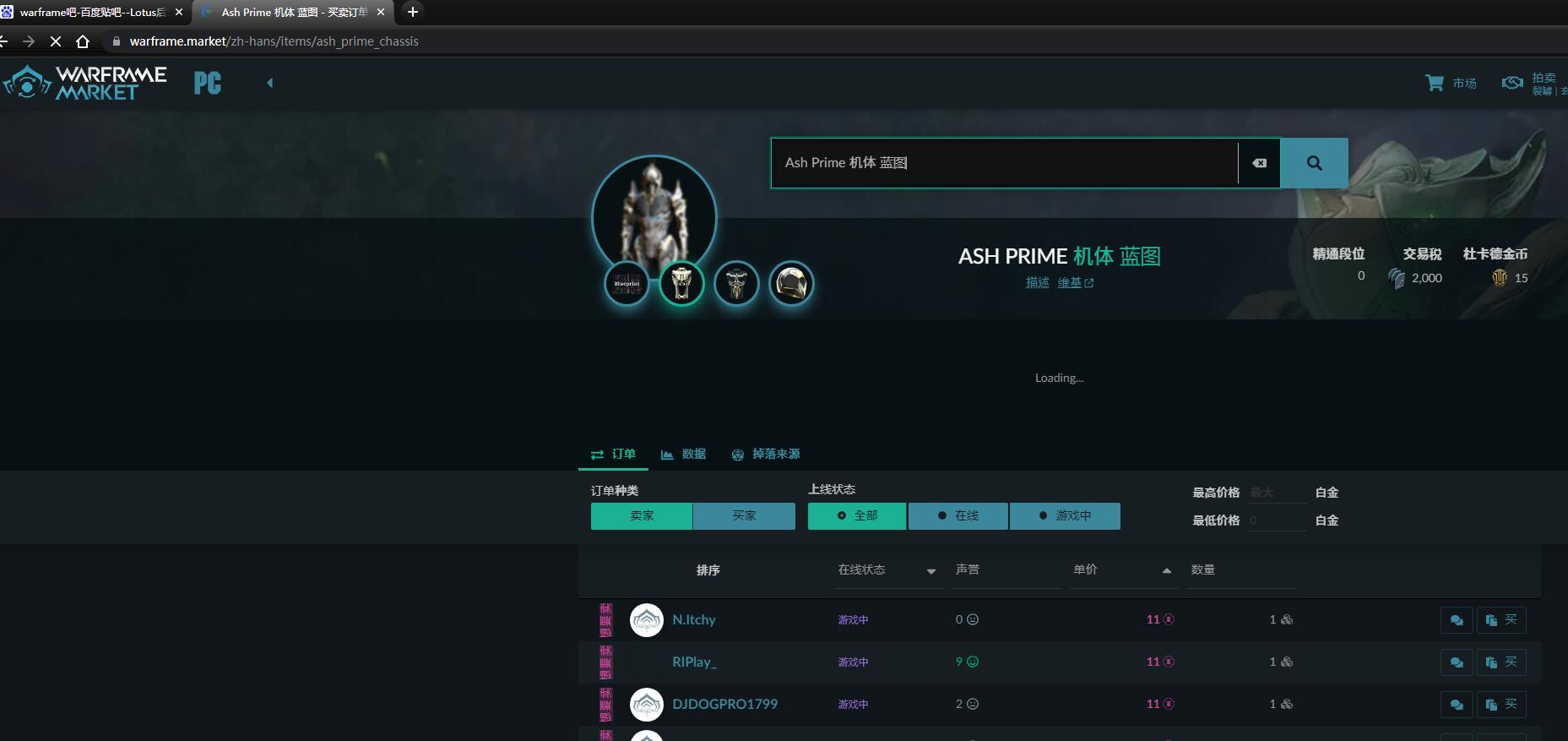1568x741 pixels.
Task: View site security lock info
Action: 117,41
